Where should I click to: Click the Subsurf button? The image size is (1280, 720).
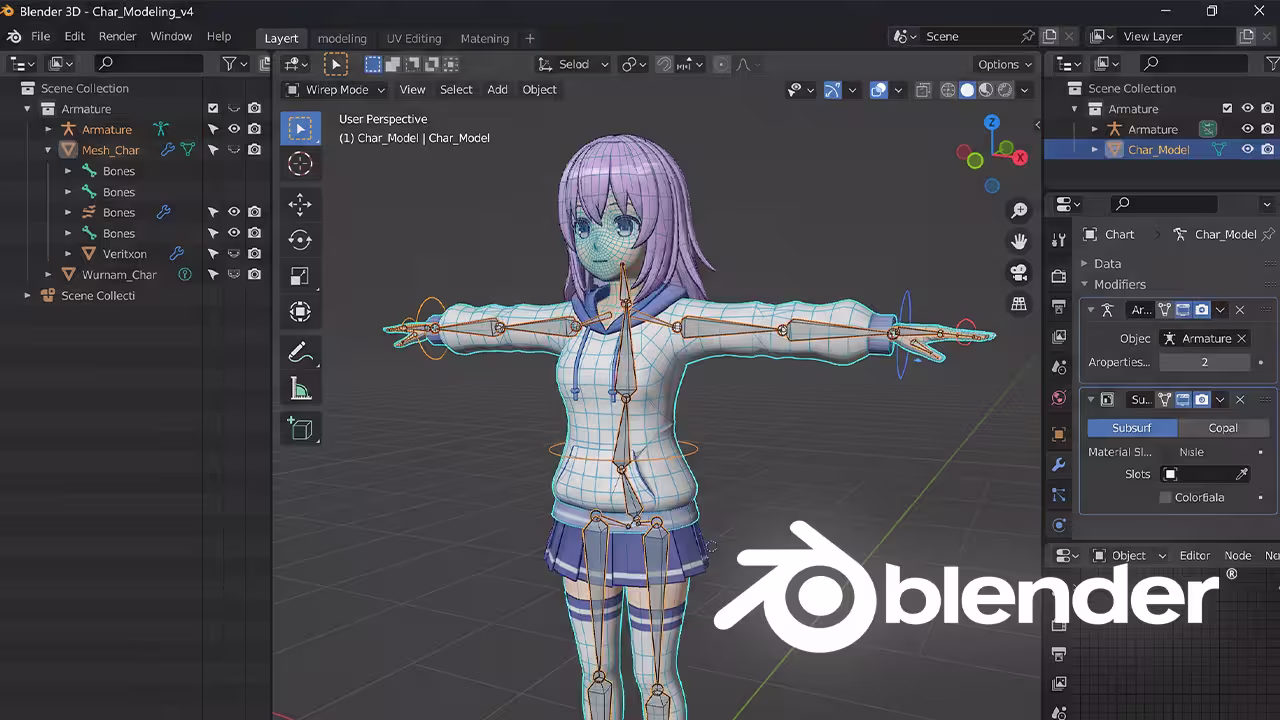pos(1132,428)
